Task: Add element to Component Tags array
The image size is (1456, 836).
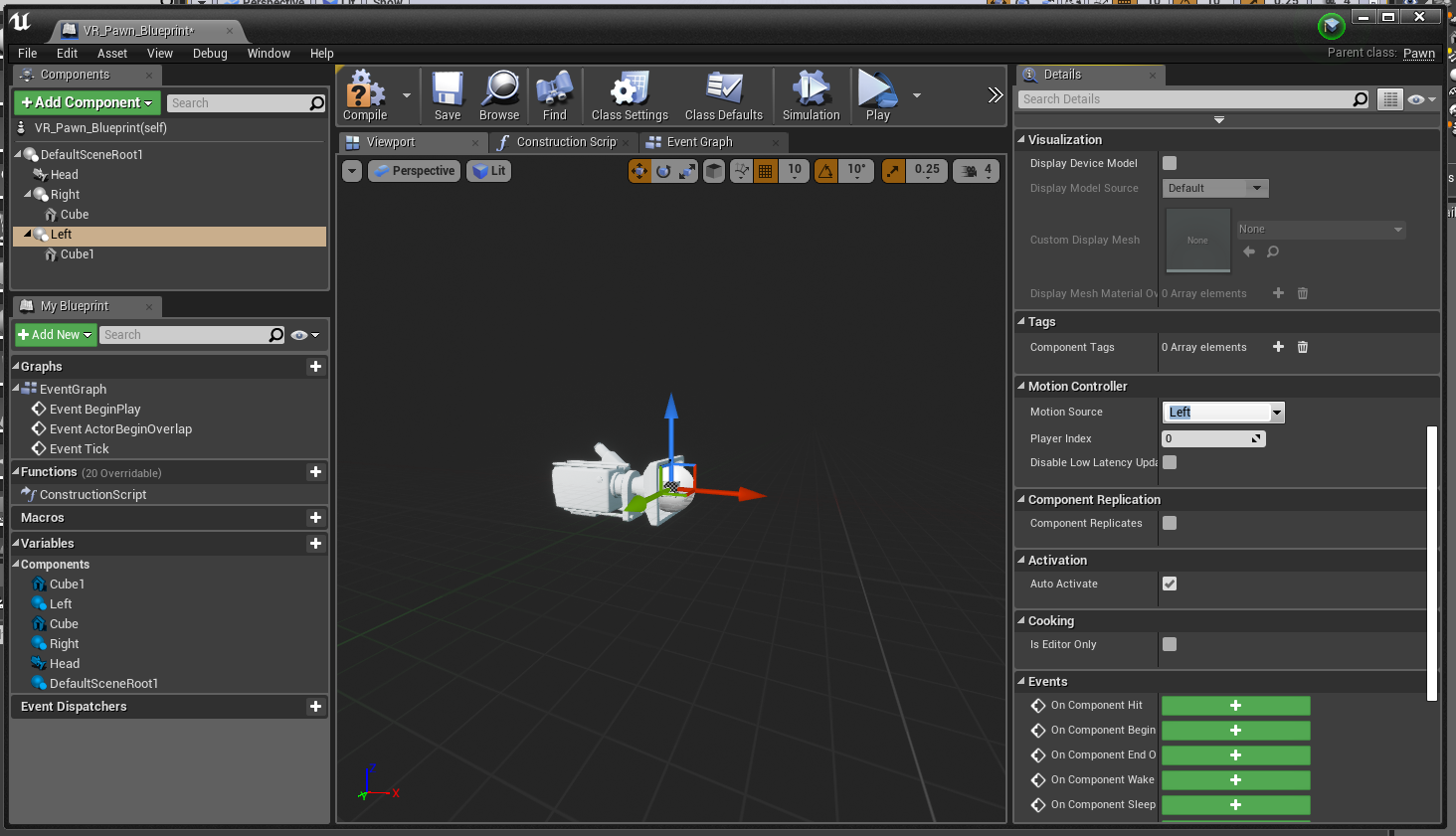Action: click(x=1278, y=347)
